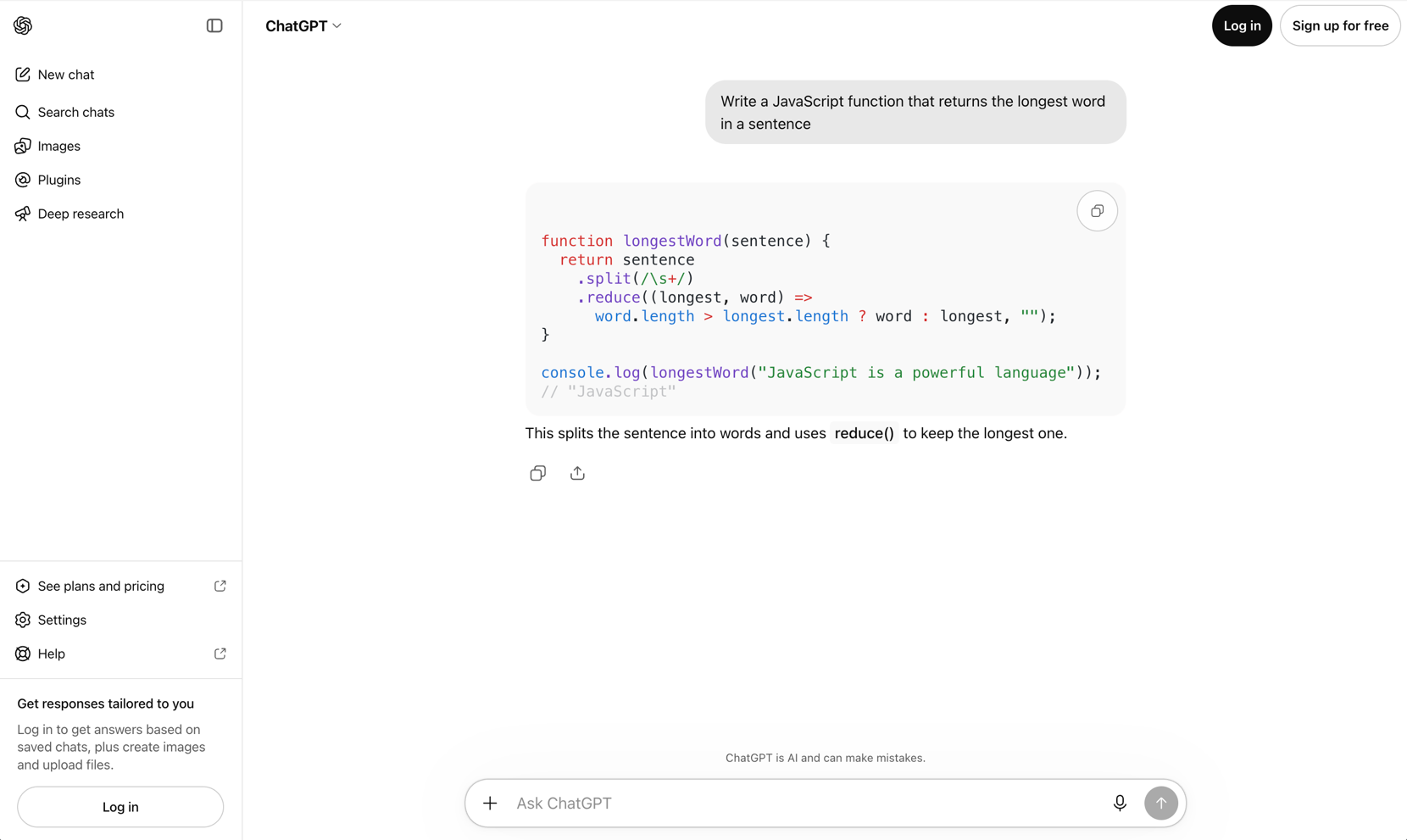
Task: Open Deep research
Action: coord(120,214)
